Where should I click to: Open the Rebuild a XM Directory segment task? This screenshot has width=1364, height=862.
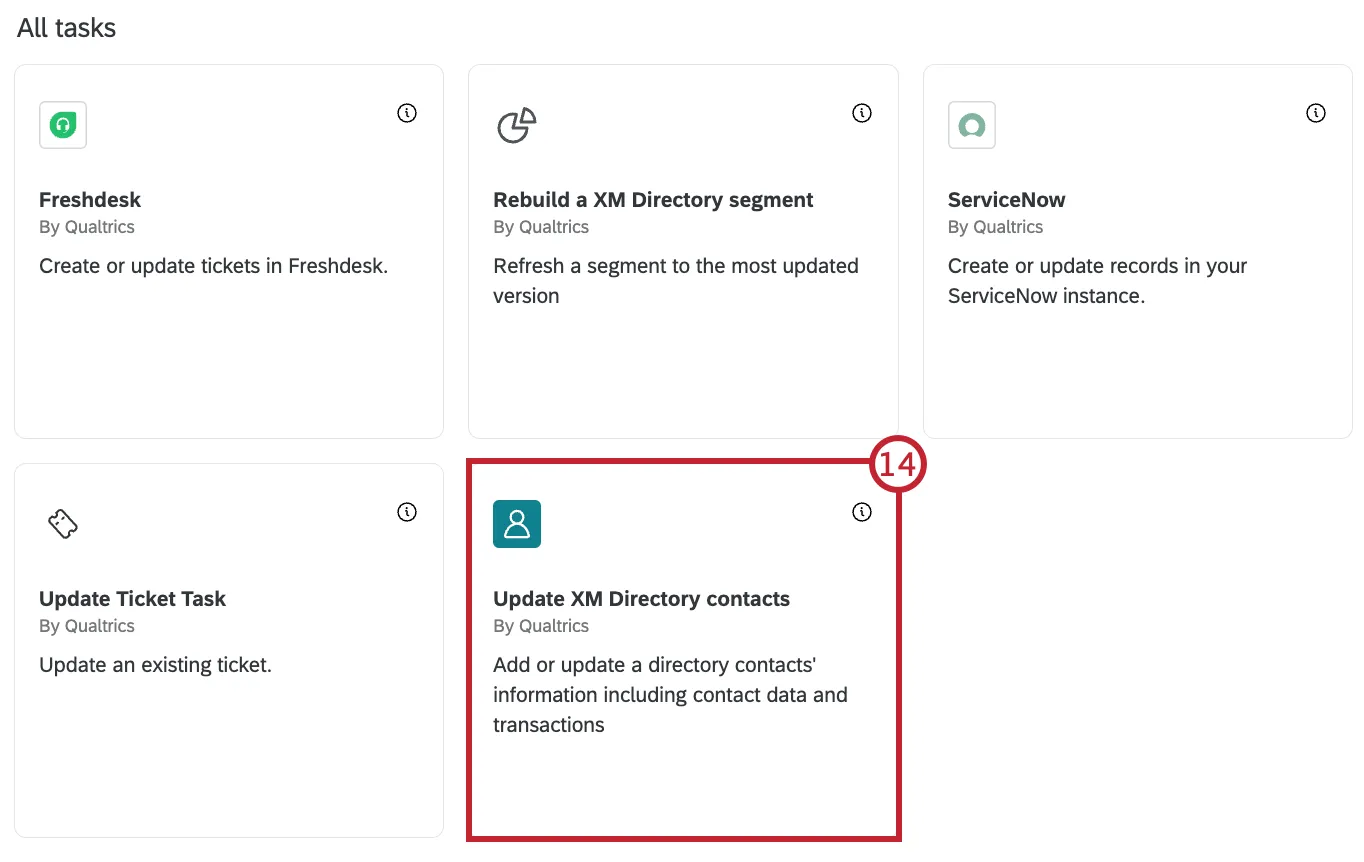tap(683, 360)
